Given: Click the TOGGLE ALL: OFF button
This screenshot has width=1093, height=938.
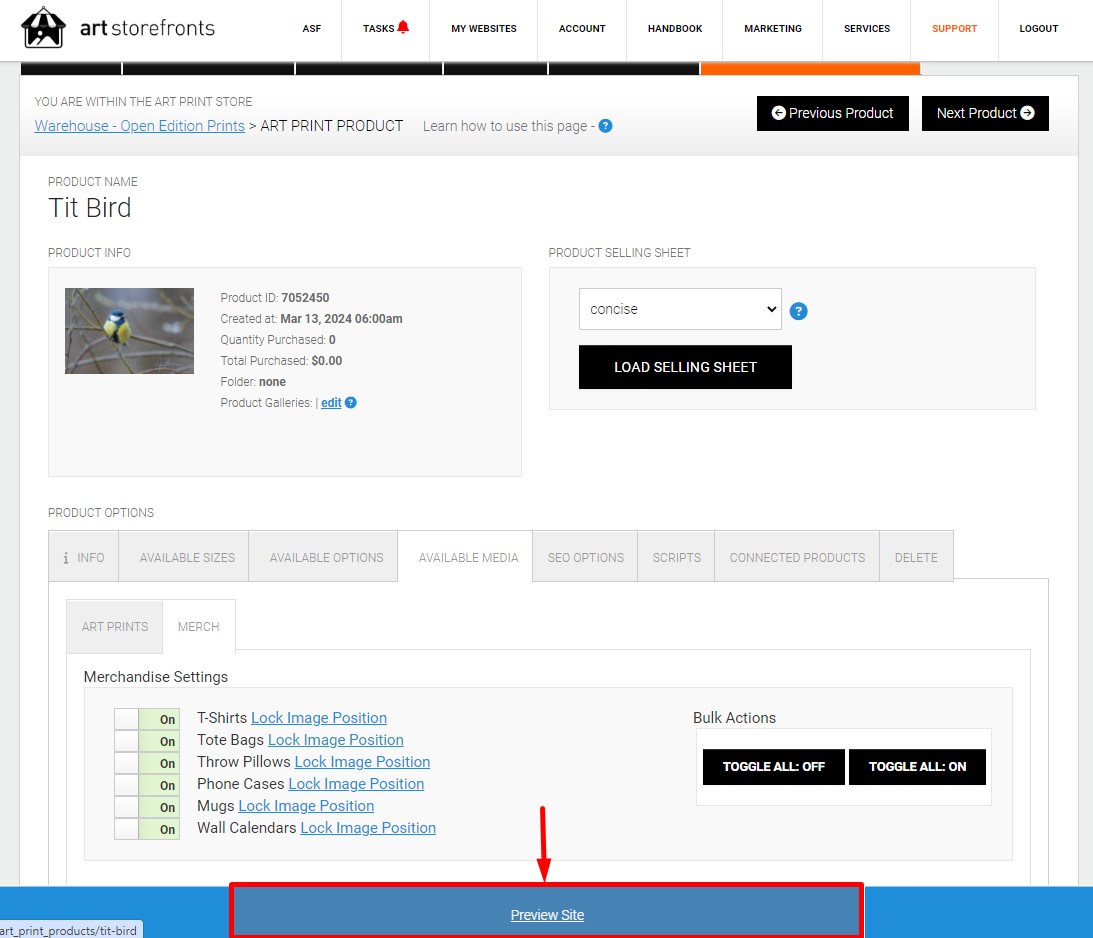Looking at the screenshot, I should click(x=774, y=767).
